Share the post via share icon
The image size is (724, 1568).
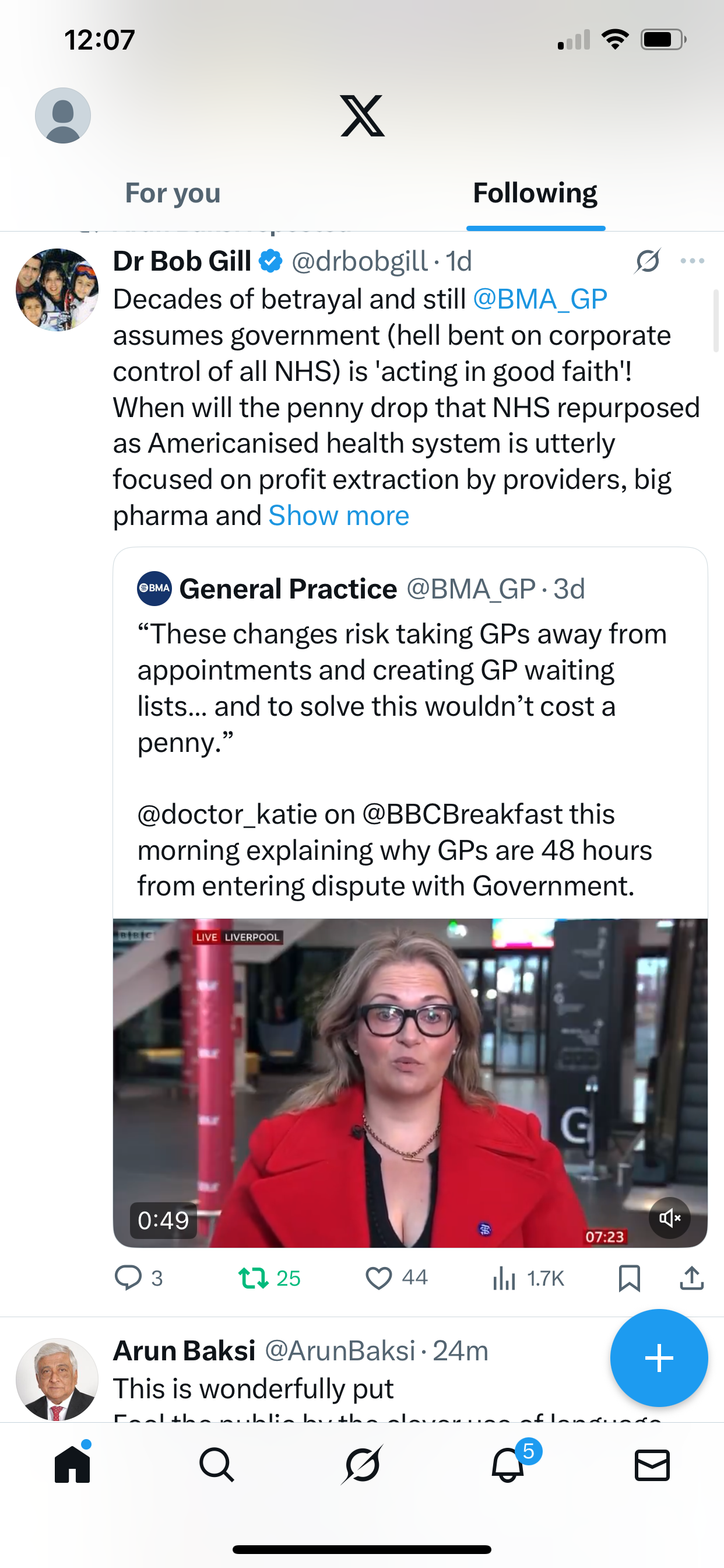(692, 1277)
